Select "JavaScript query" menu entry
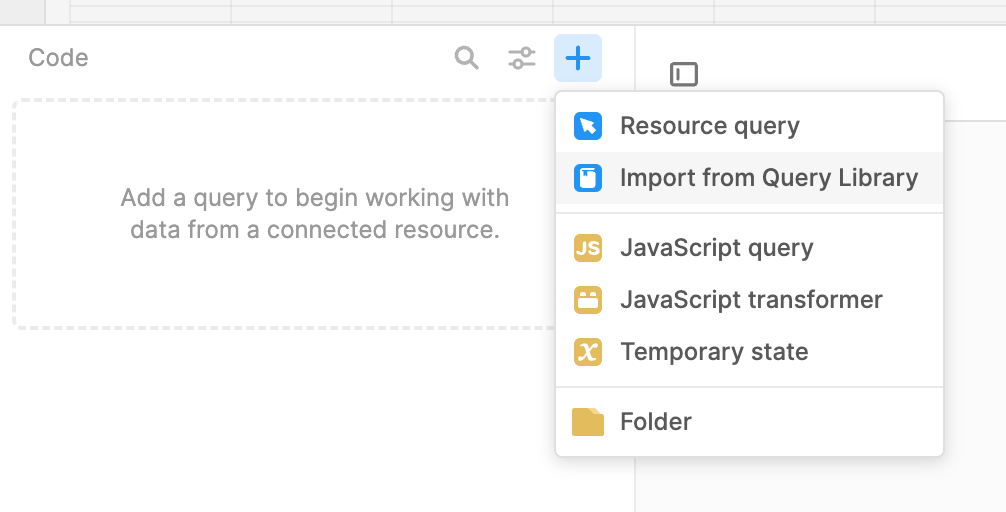Screen dimensions: 1006x512 click(x=716, y=248)
